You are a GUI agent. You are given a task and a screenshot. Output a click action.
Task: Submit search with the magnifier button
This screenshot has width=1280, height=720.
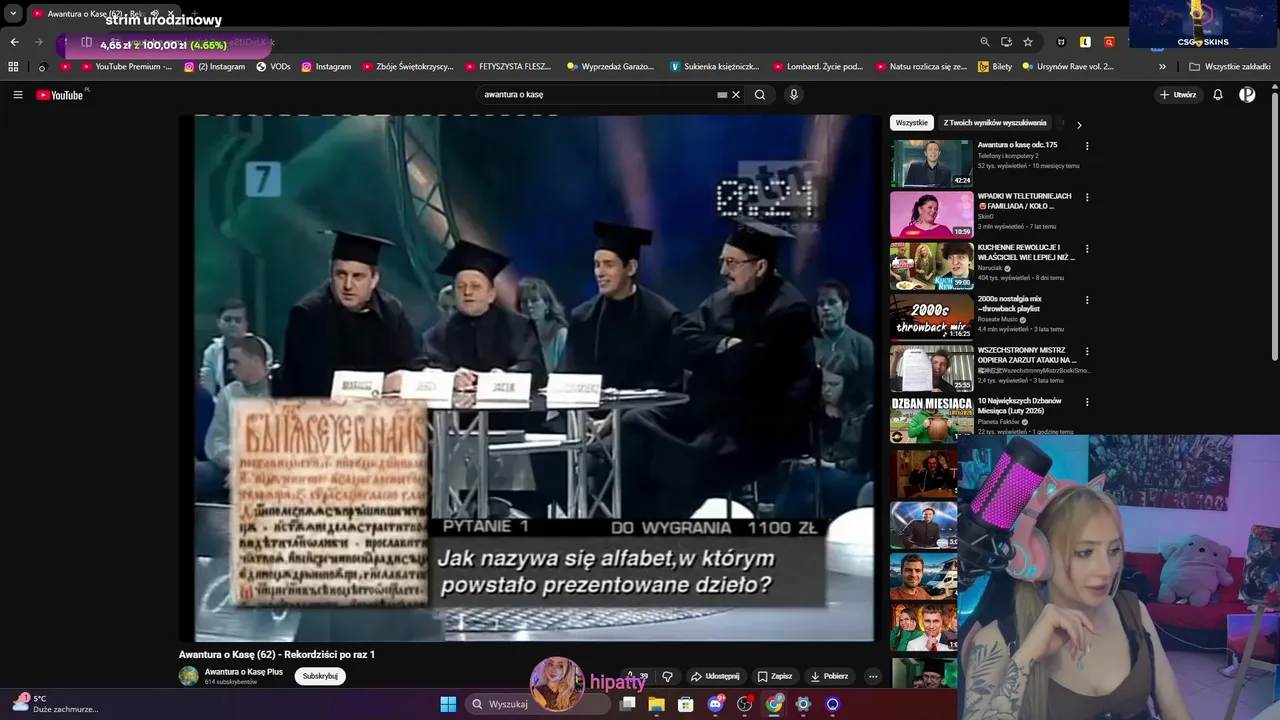click(760, 95)
